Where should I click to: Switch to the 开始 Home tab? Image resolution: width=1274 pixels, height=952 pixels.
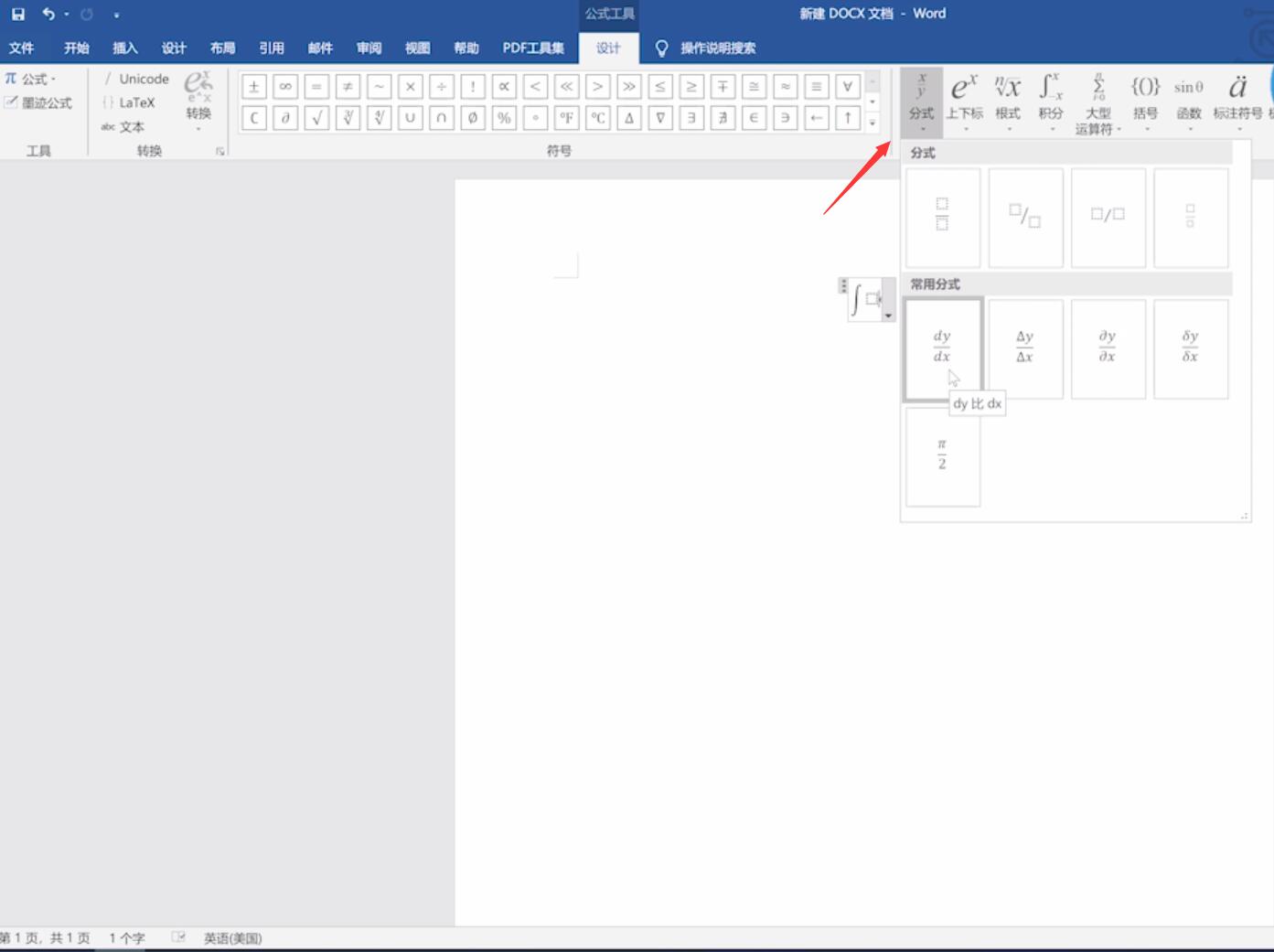(77, 48)
